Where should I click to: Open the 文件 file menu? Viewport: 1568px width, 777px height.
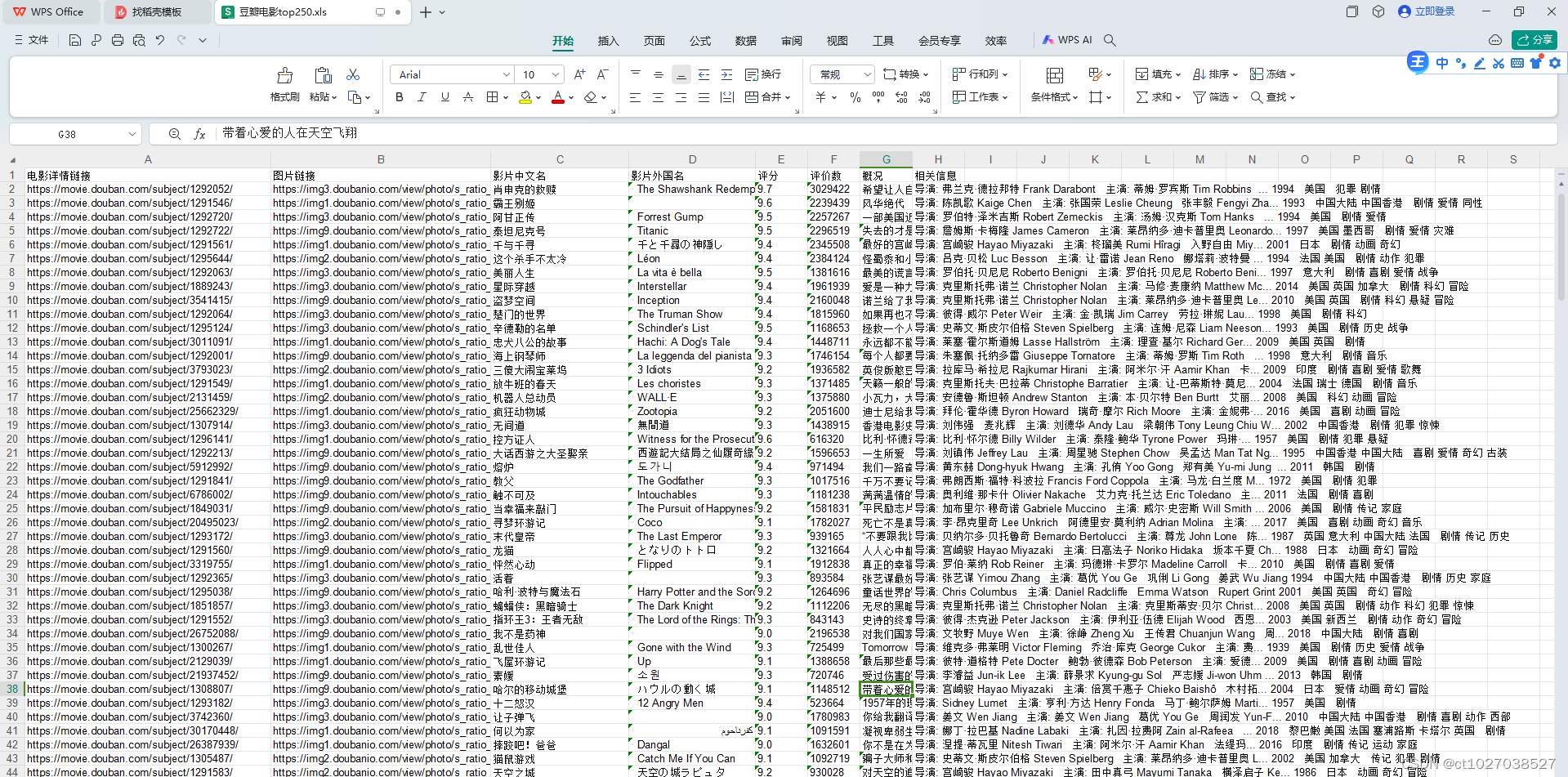pyautogui.click(x=32, y=40)
